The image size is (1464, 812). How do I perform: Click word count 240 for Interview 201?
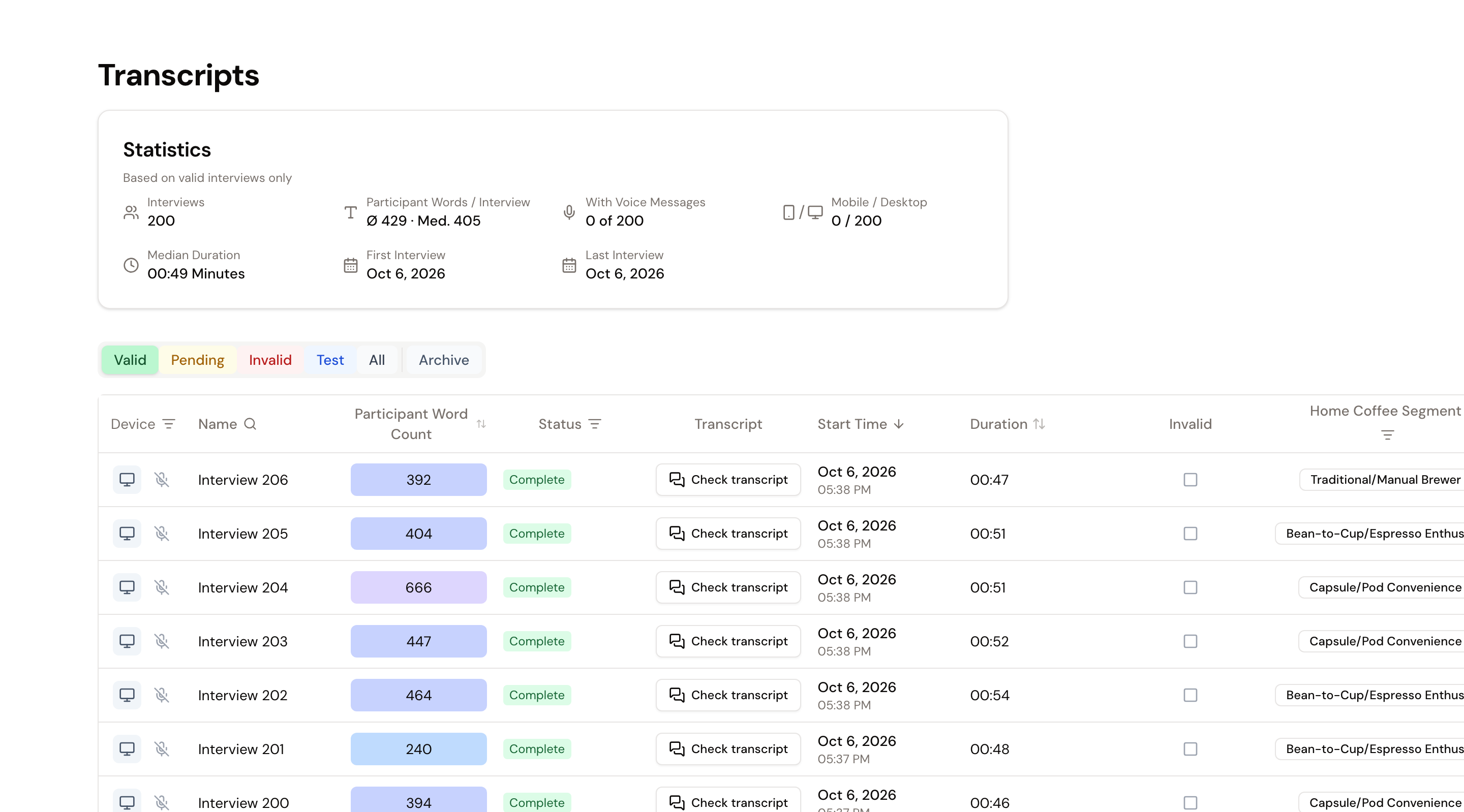tap(419, 749)
